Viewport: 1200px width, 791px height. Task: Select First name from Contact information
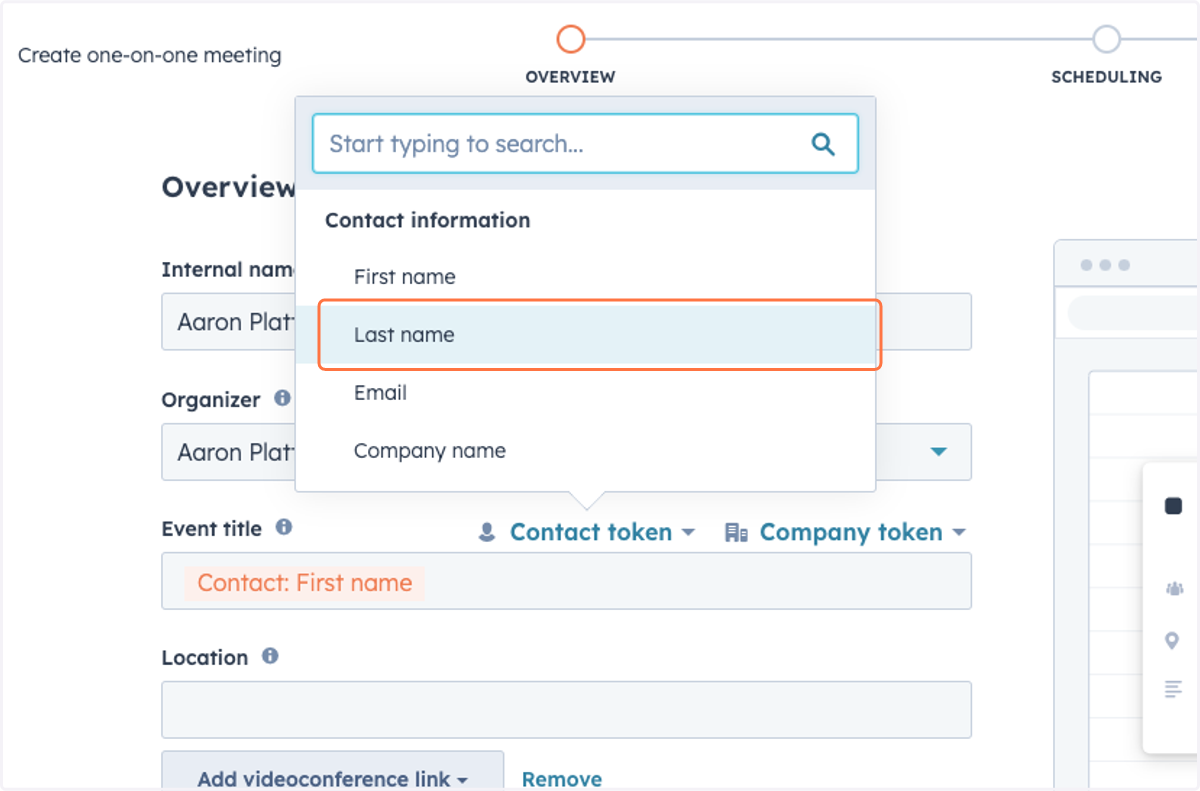coord(585,277)
